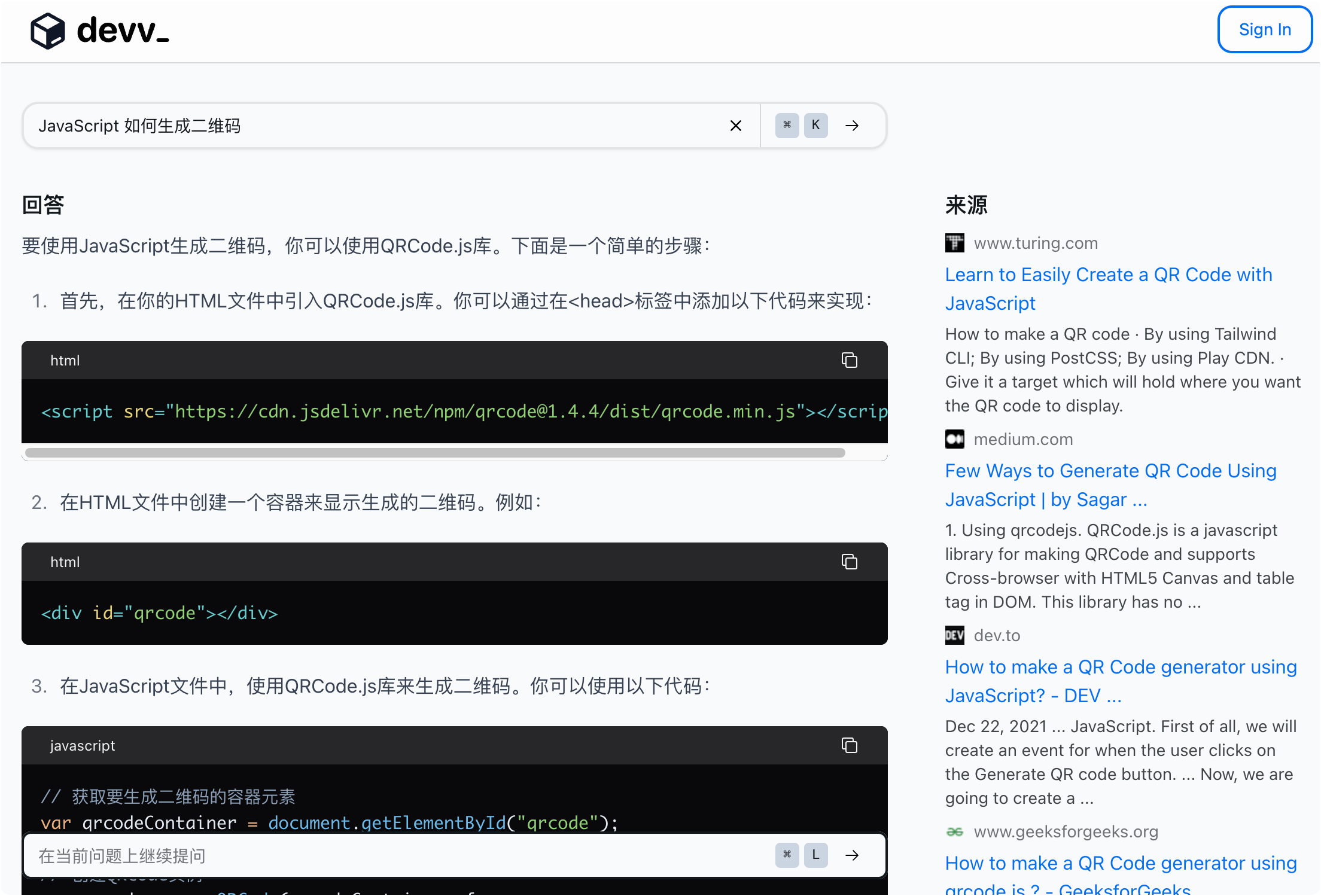1321x896 pixels.
Task: Submit search with arrow next to K key
Action: (852, 126)
